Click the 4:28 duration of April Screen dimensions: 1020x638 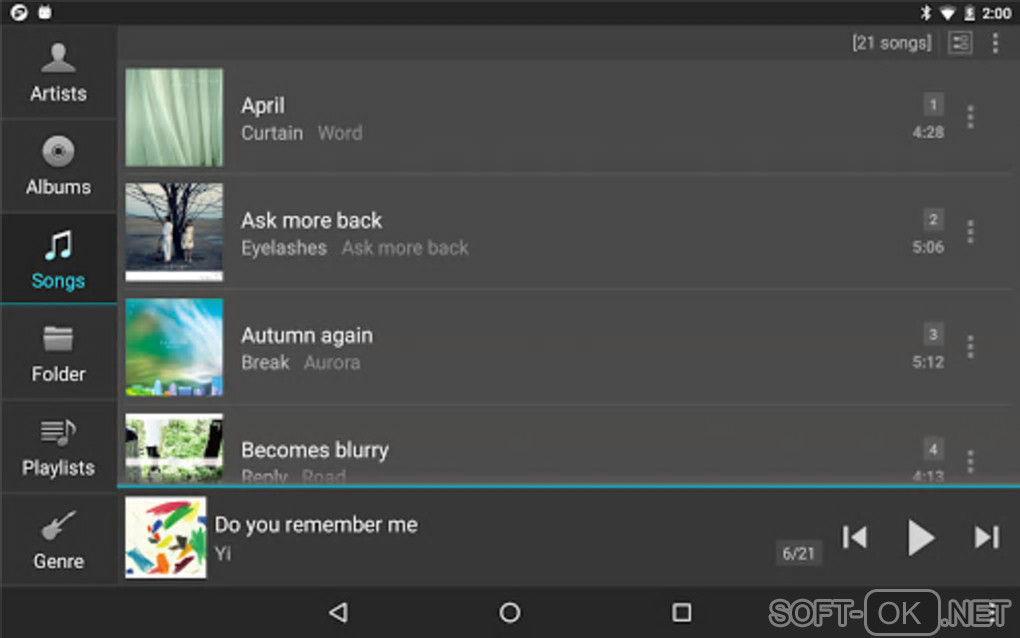click(x=928, y=133)
